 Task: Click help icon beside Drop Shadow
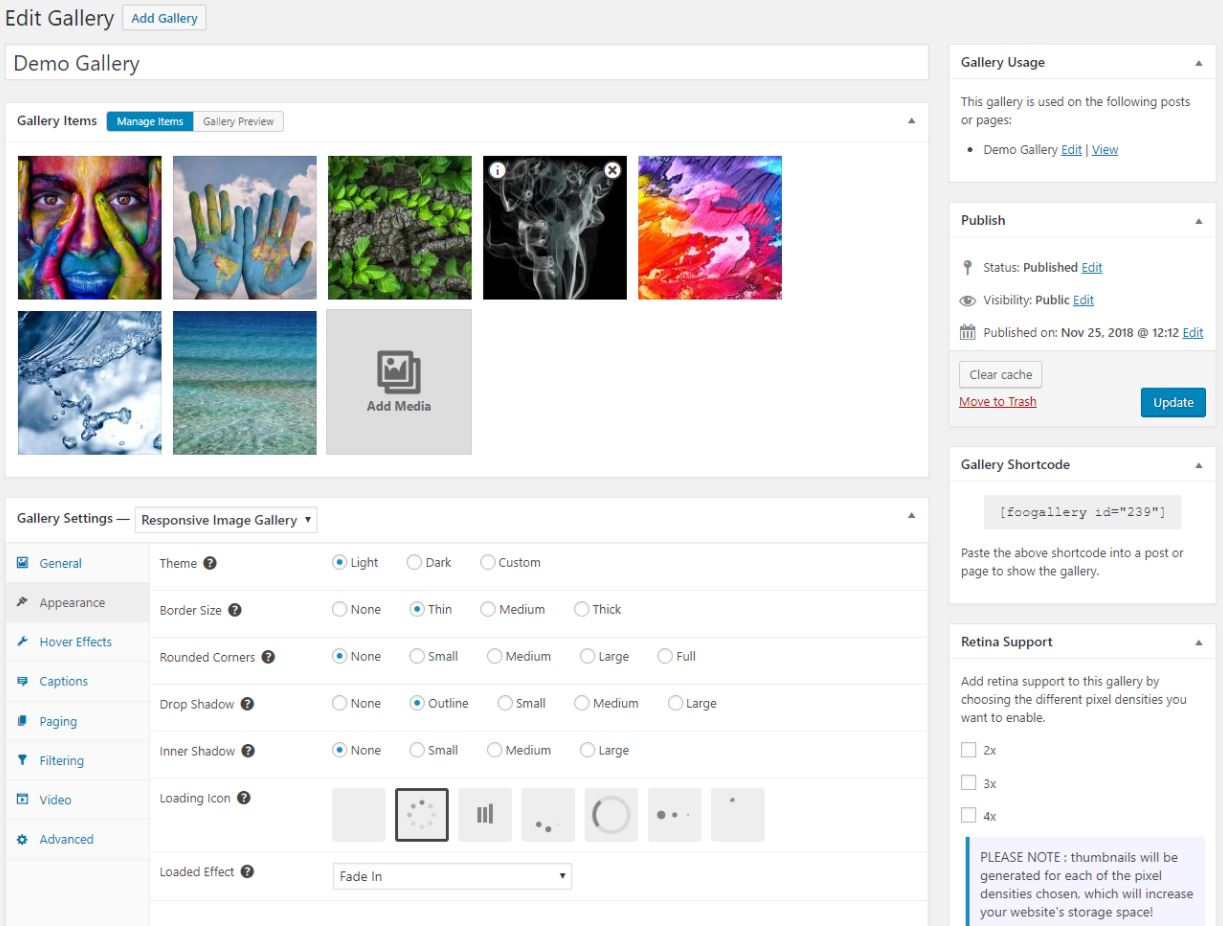click(247, 704)
